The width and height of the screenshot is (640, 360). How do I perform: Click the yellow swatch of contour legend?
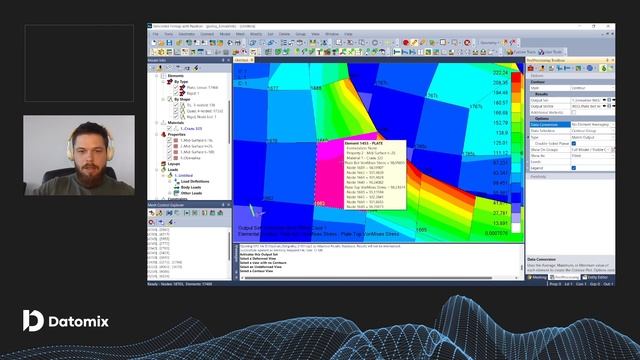coord(516,108)
